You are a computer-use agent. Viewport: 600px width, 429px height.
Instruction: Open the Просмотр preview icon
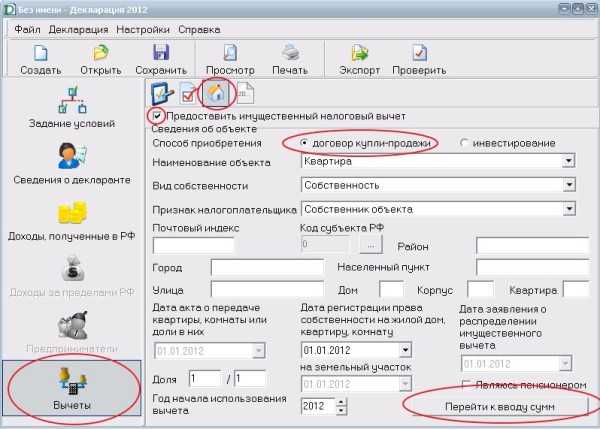coord(230,53)
